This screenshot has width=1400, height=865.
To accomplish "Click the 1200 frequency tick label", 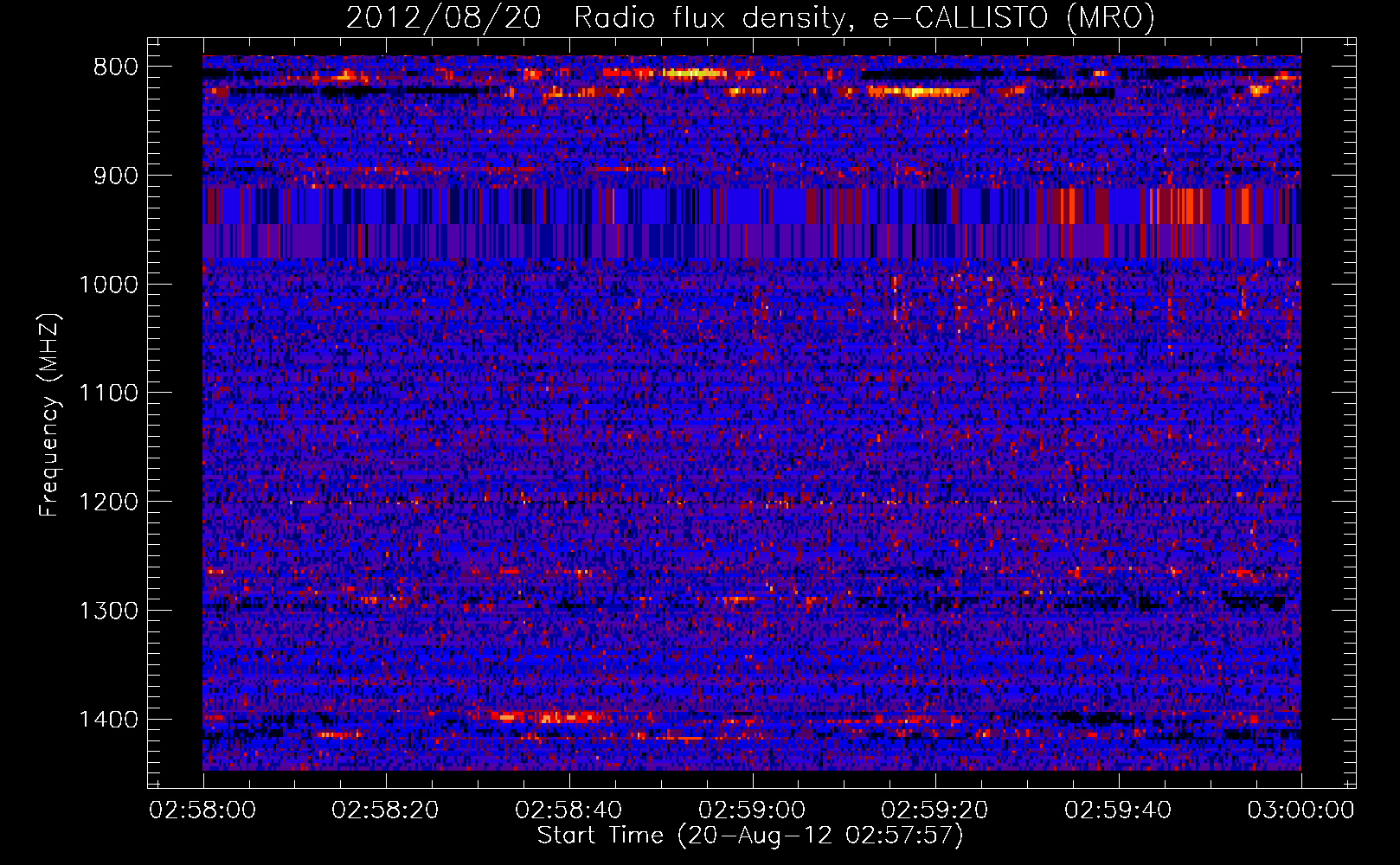I will click(x=109, y=503).
